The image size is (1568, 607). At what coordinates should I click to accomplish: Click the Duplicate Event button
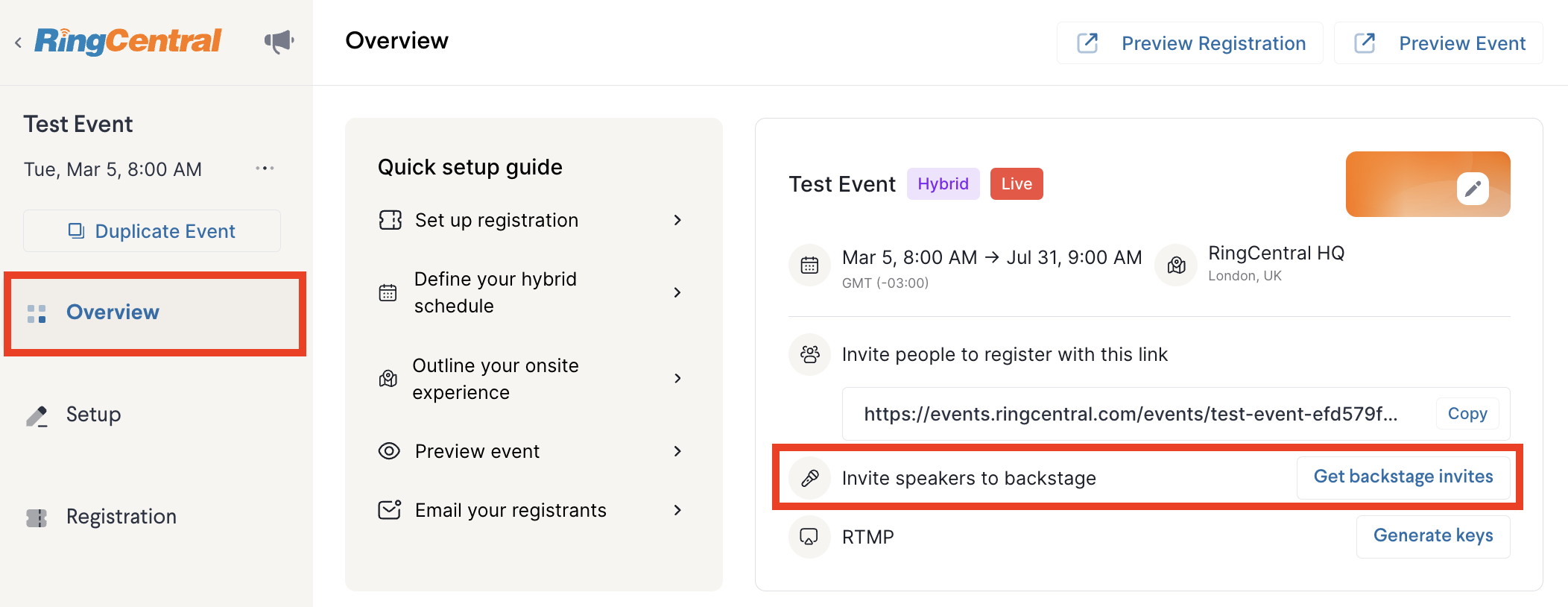tap(152, 231)
